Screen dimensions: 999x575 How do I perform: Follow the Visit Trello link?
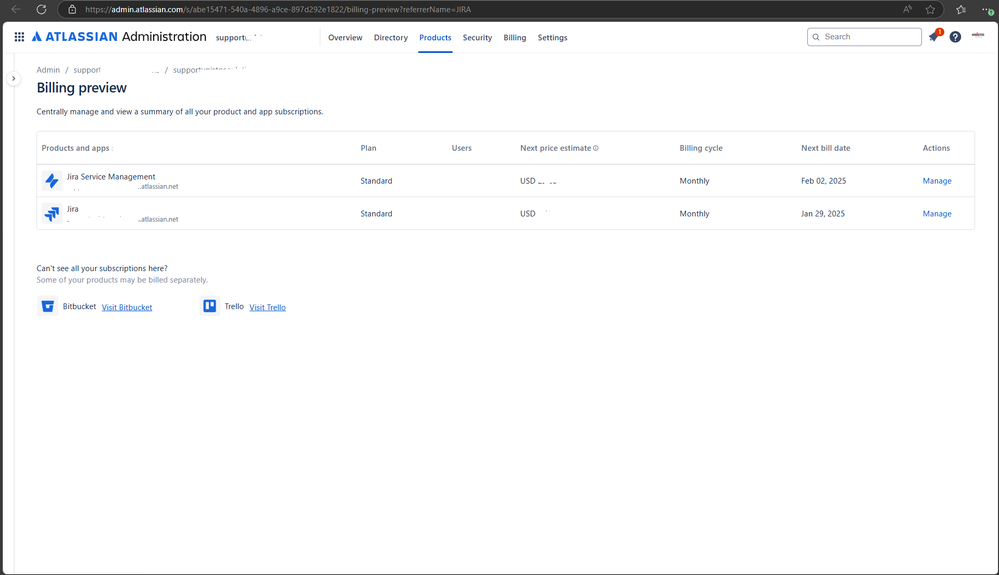click(268, 307)
